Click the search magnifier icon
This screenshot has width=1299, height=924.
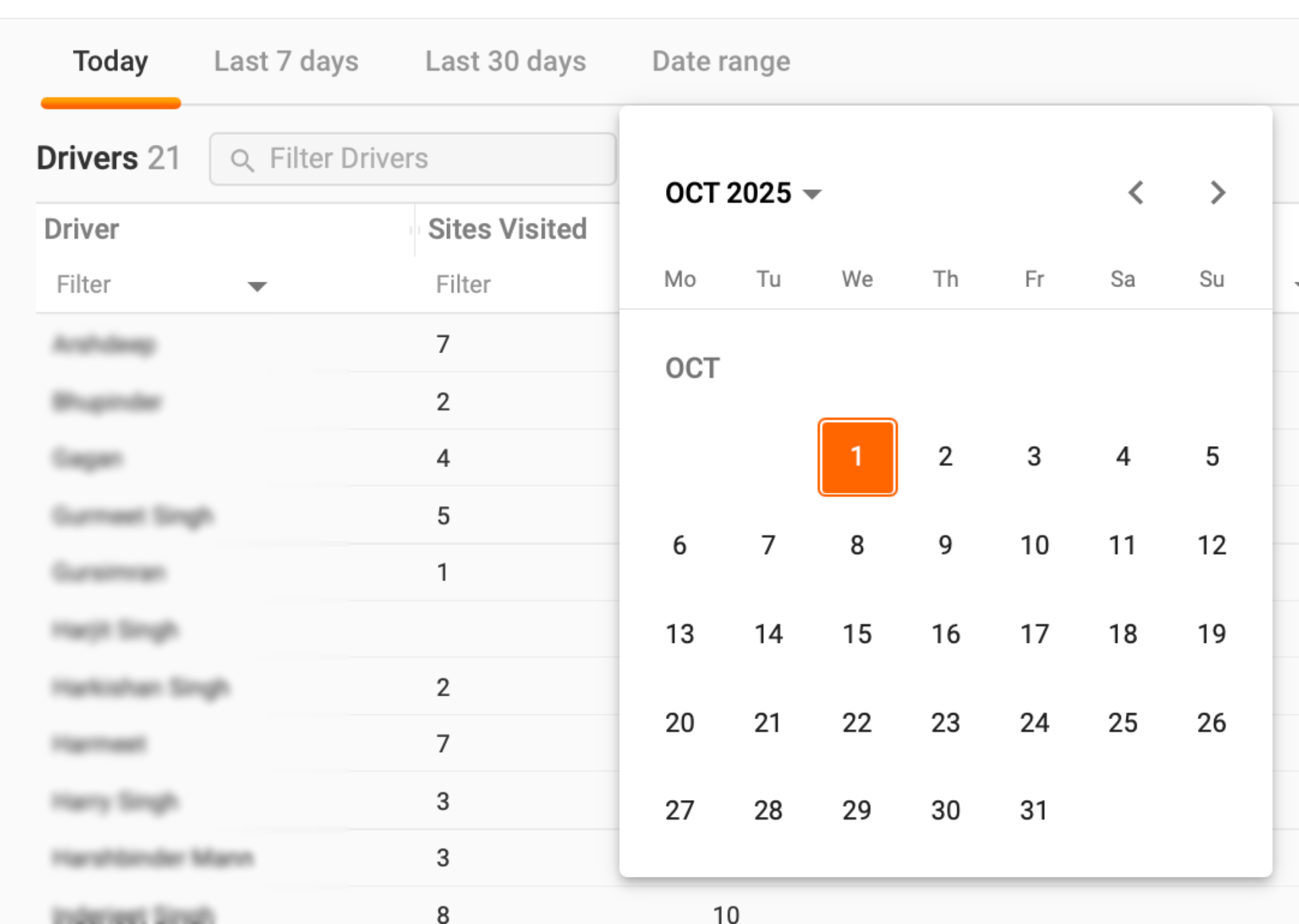(241, 160)
